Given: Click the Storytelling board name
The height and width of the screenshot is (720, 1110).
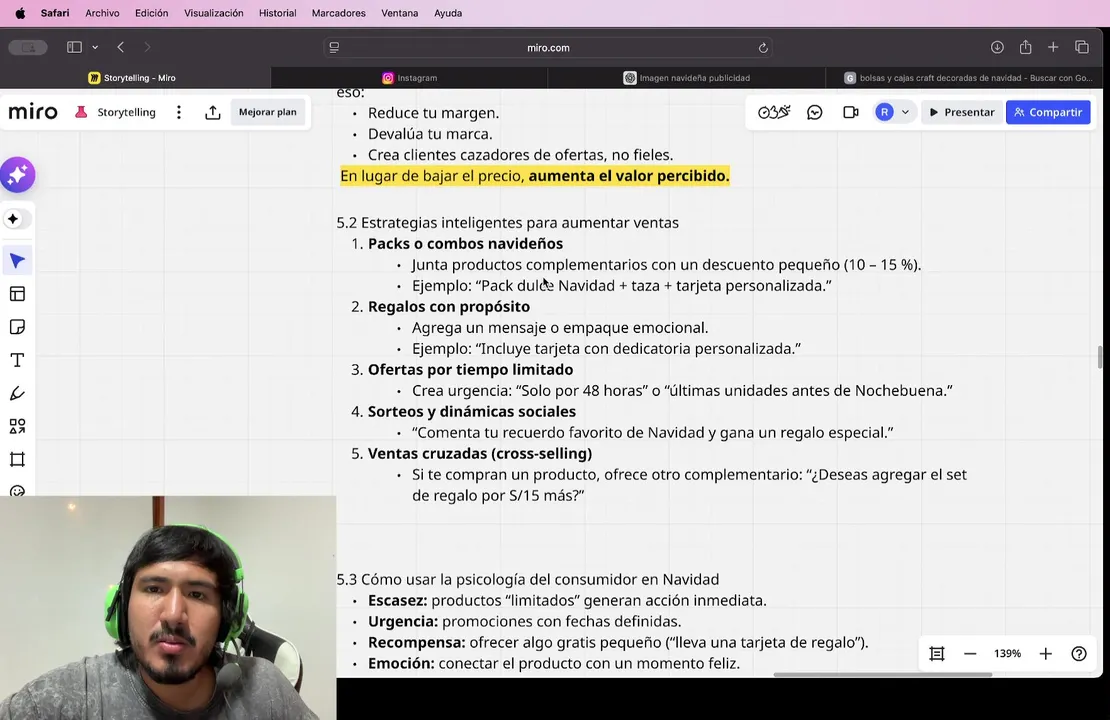Looking at the screenshot, I should [127, 112].
